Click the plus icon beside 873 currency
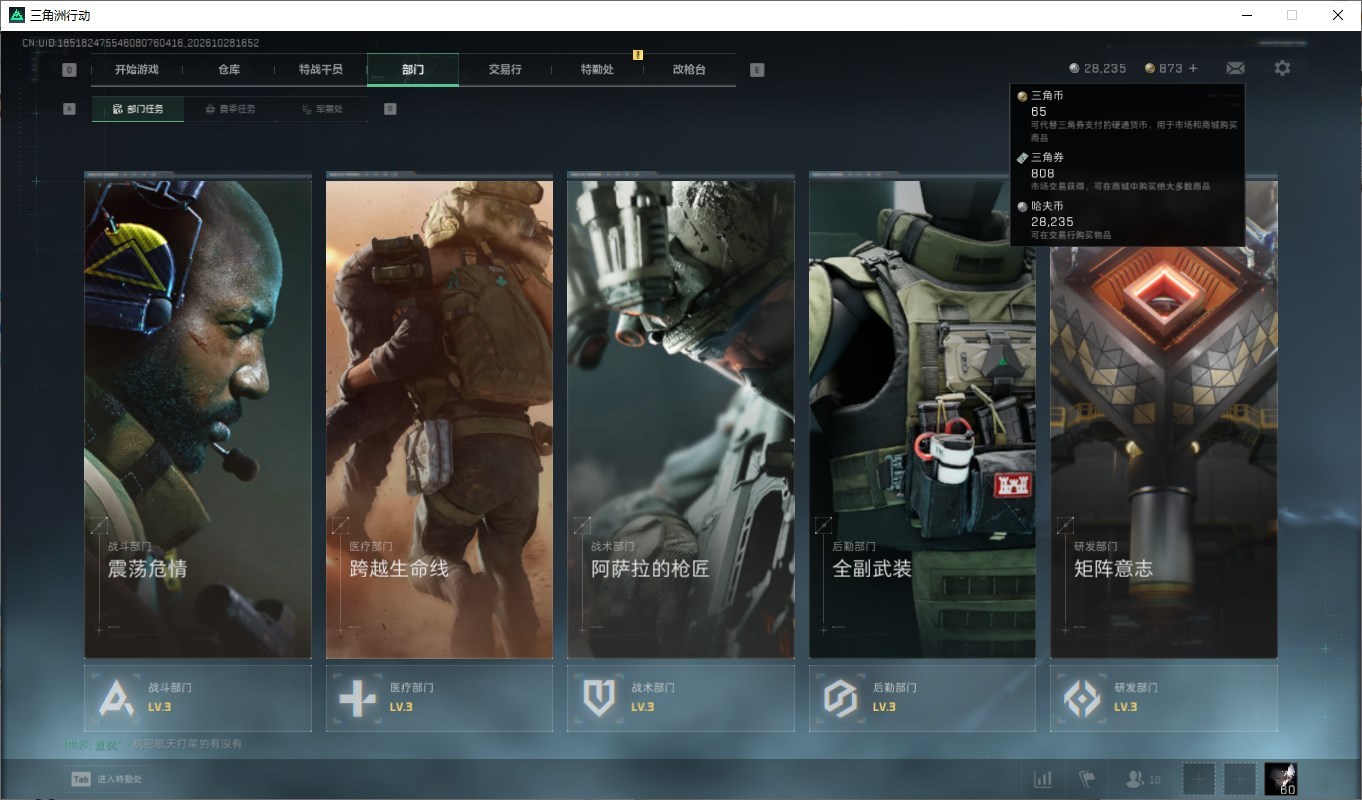Image resolution: width=1362 pixels, height=800 pixels. 1193,68
